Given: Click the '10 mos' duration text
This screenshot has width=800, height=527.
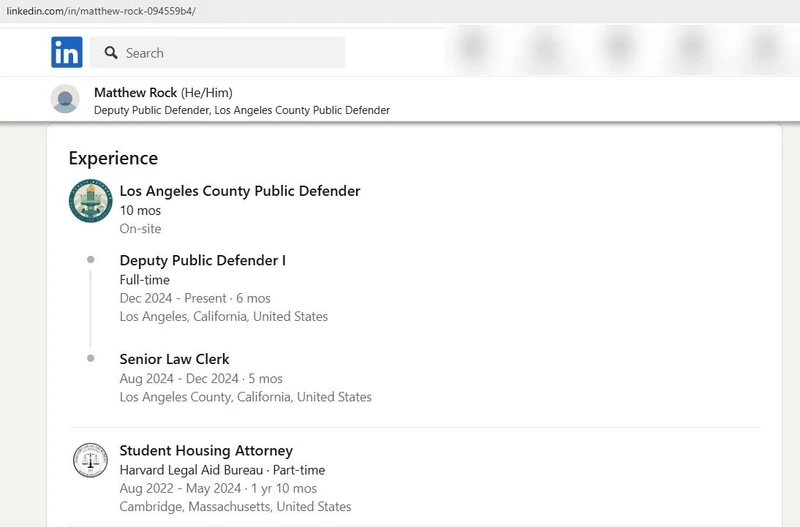Looking at the screenshot, I should 140,210.
